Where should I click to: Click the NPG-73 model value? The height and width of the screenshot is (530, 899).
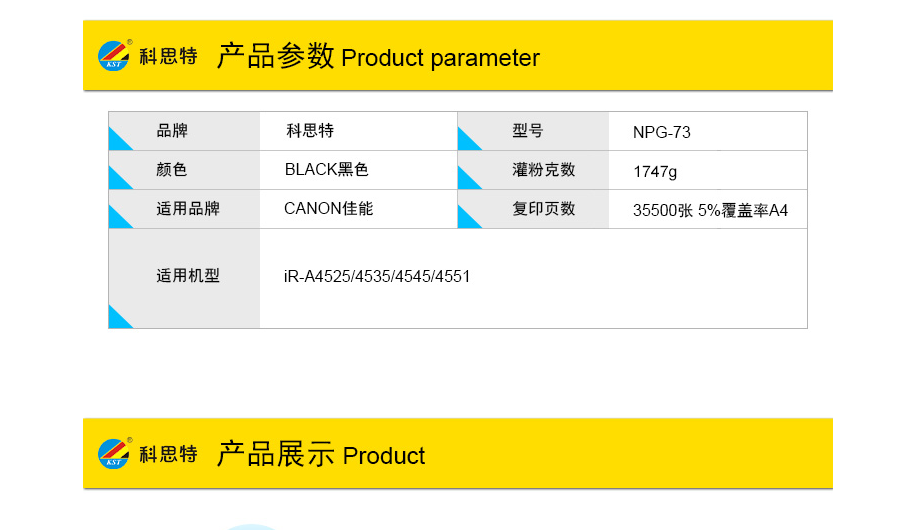(x=662, y=132)
